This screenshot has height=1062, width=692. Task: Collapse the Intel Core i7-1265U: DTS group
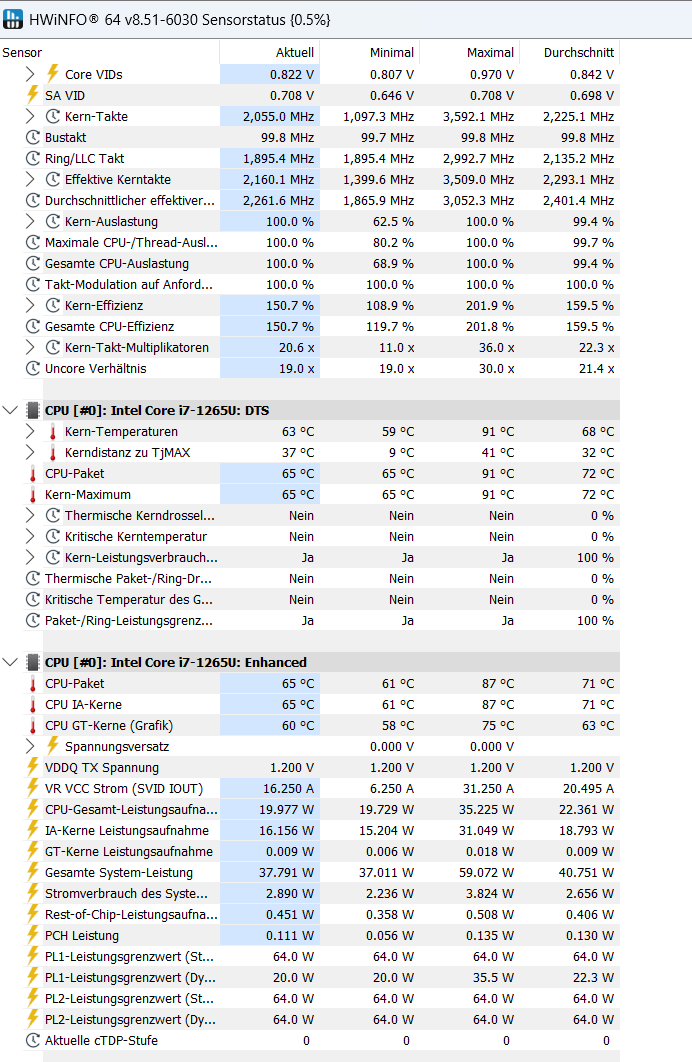coord(10,410)
